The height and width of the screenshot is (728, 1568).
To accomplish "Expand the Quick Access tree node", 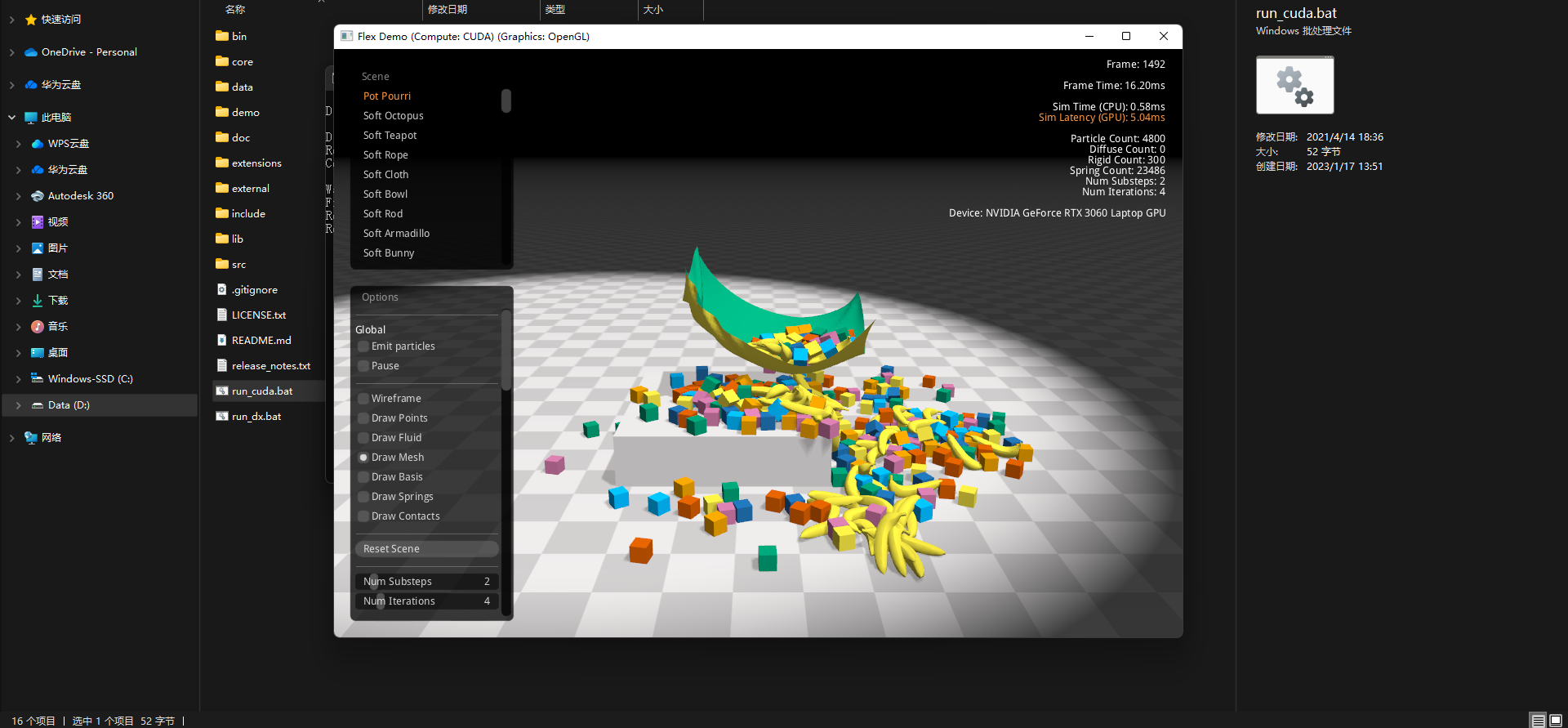I will click(x=11, y=20).
